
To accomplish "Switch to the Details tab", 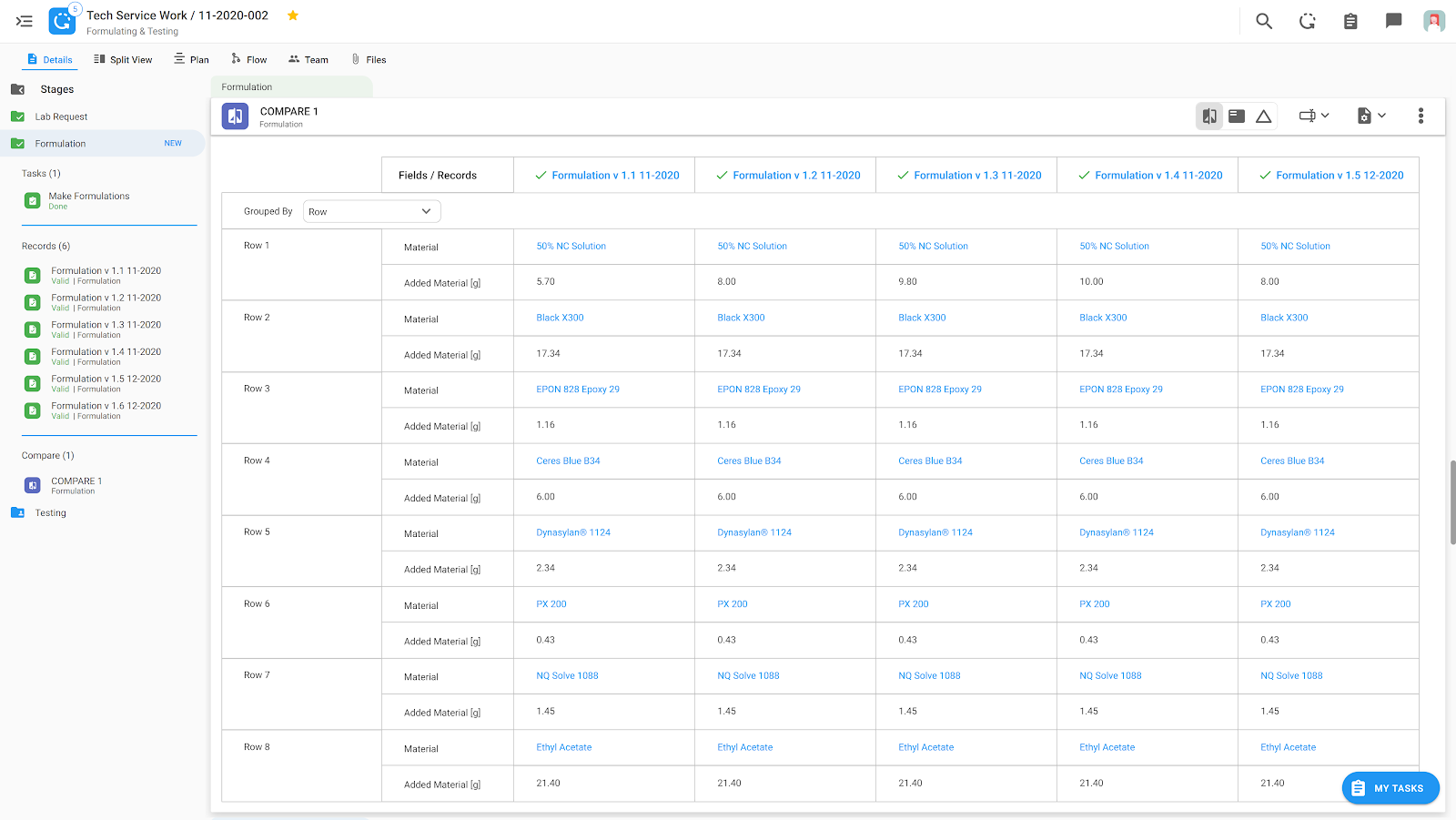I will [x=50, y=60].
